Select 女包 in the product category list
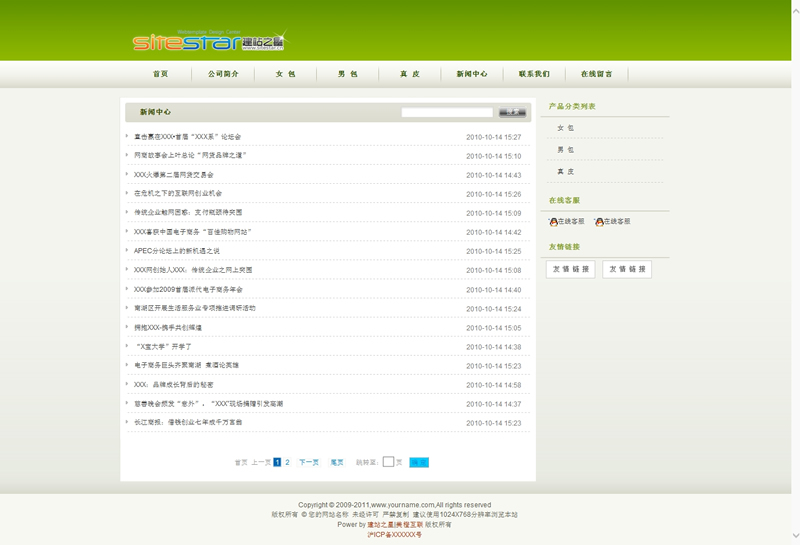This screenshot has height=545, width=800. (x=565, y=128)
